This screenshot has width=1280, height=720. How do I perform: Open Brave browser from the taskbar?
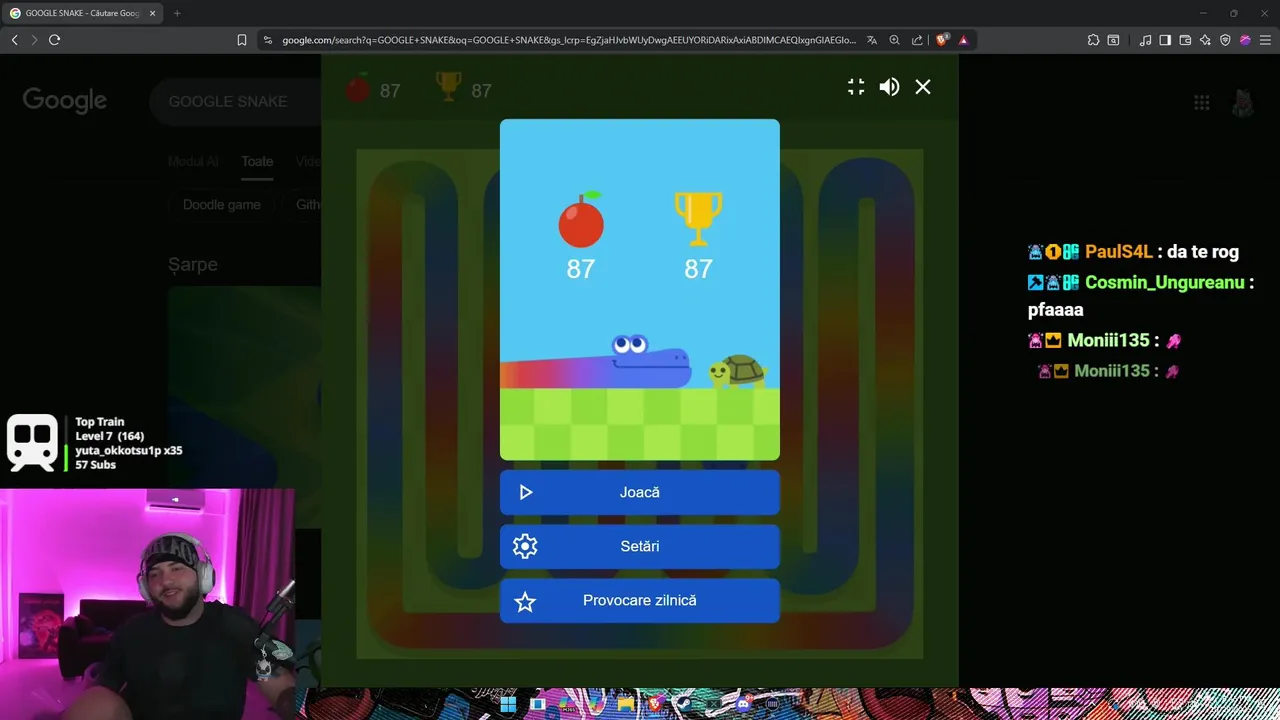(655, 704)
